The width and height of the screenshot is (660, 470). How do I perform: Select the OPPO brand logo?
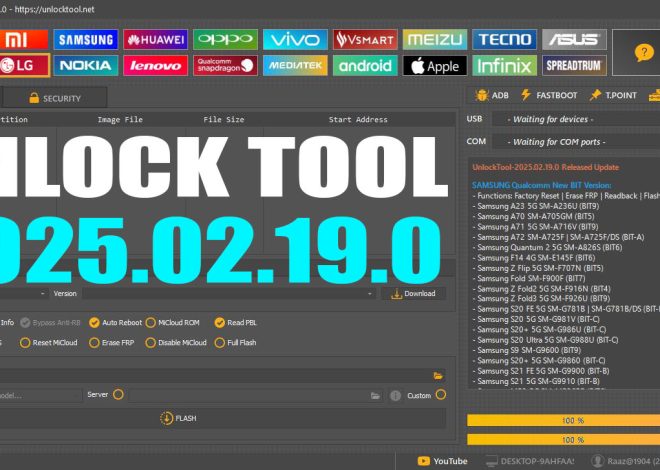(226, 40)
